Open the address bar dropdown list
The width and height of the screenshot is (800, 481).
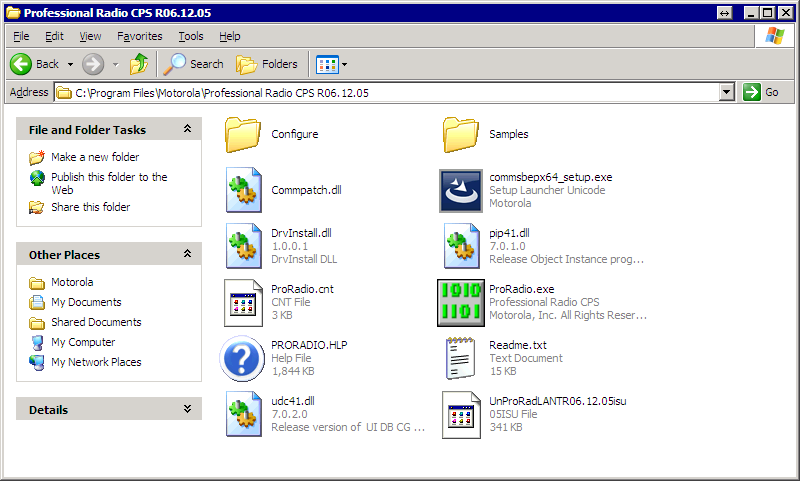pyautogui.click(x=727, y=92)
